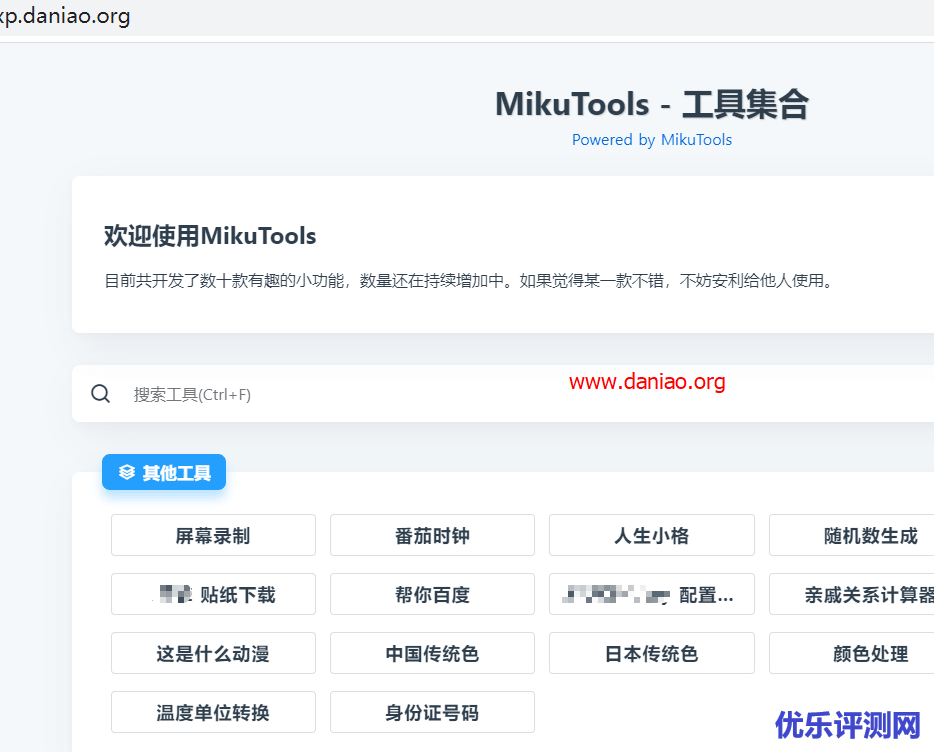Open the 屏幕录制 tool
The image size is (934, 752).
tap(213, 535)
